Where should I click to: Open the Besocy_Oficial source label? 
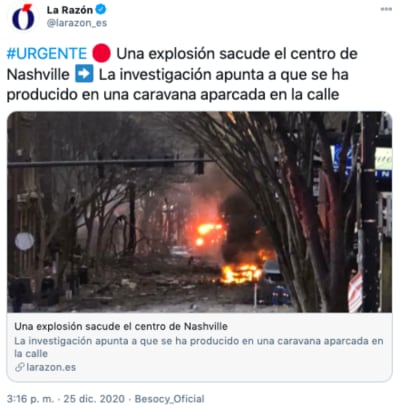(169, 399)
